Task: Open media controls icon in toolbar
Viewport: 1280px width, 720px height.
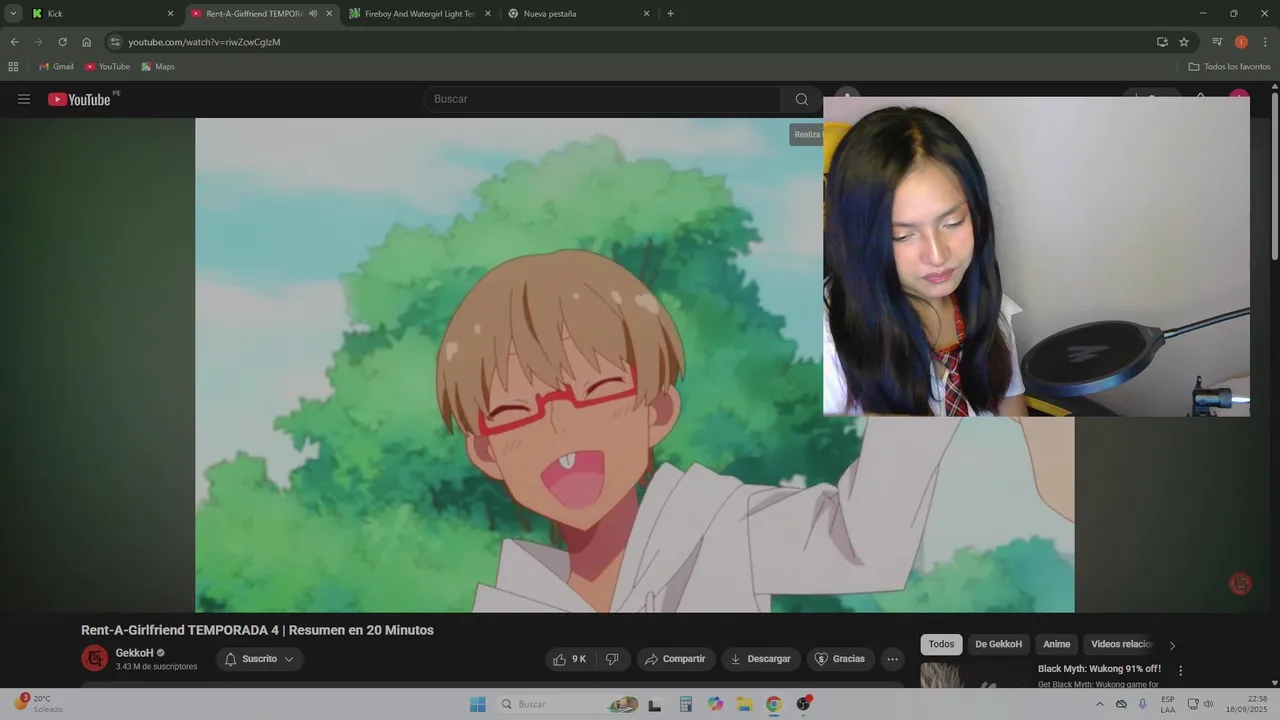Action: coord(1217,42)
